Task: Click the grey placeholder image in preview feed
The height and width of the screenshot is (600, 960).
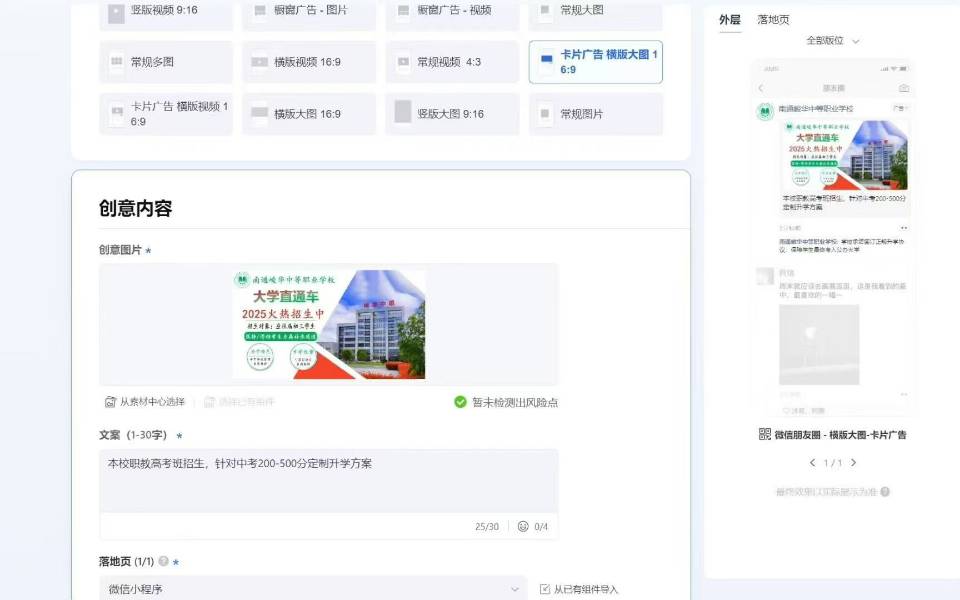Action: pyautogui.click(x=819, y=345)
